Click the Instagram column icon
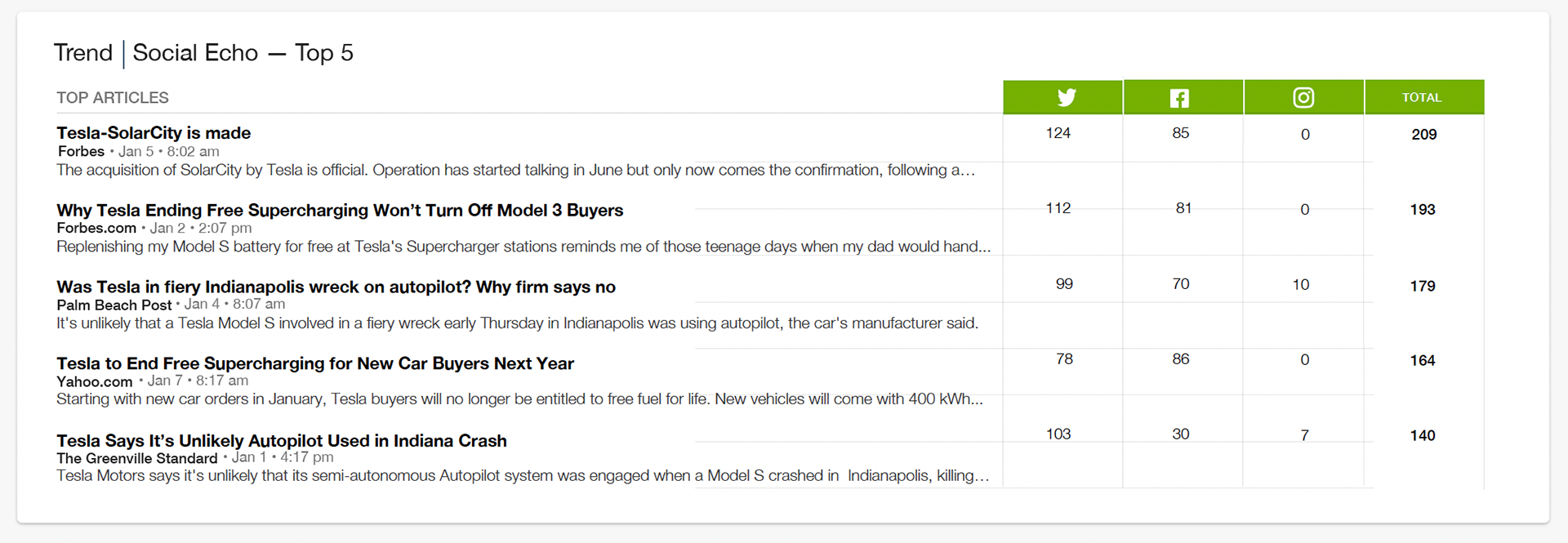This screenshot has width=1568, height=543. [1303, 98]
